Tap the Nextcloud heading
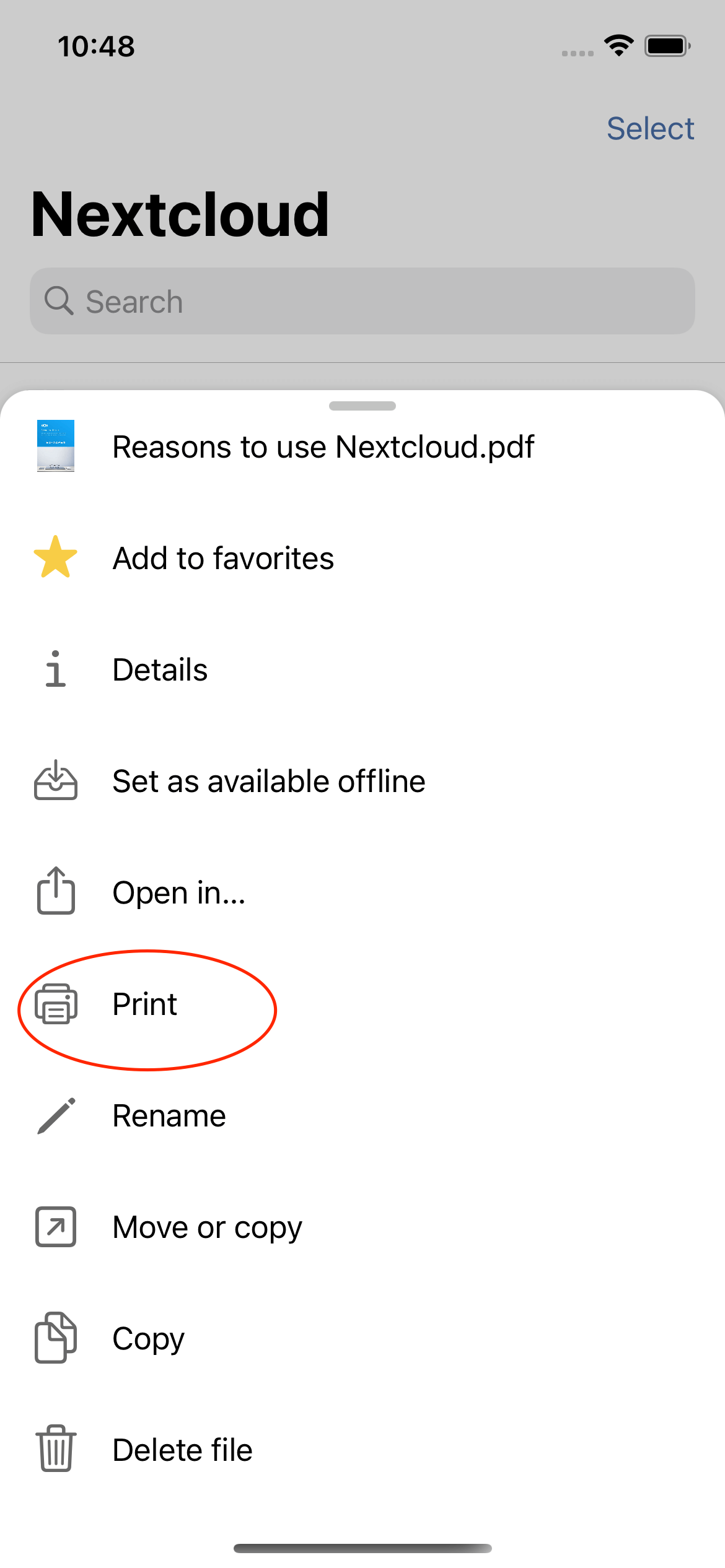 pyautogui.click(x=180, y=214)
